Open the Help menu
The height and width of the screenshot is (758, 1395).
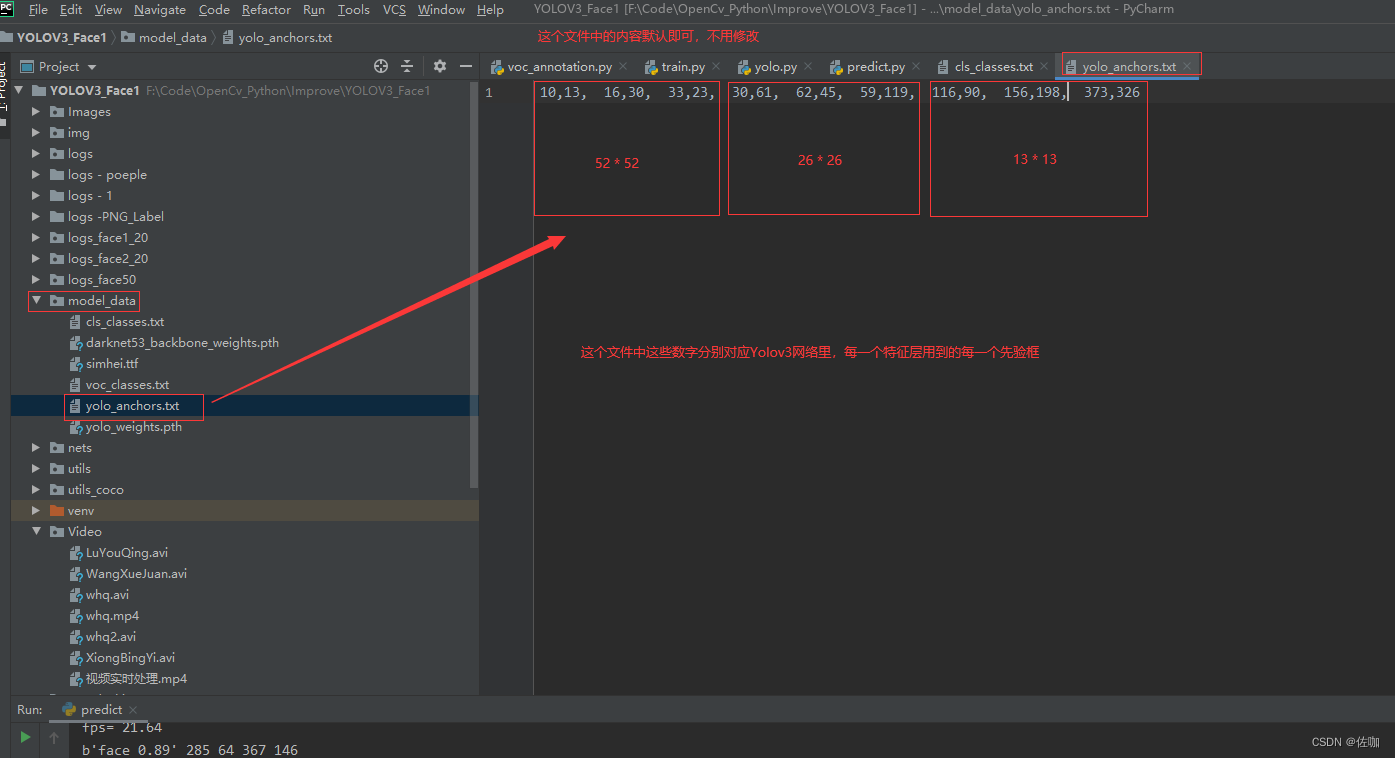(x=490, y=9)
